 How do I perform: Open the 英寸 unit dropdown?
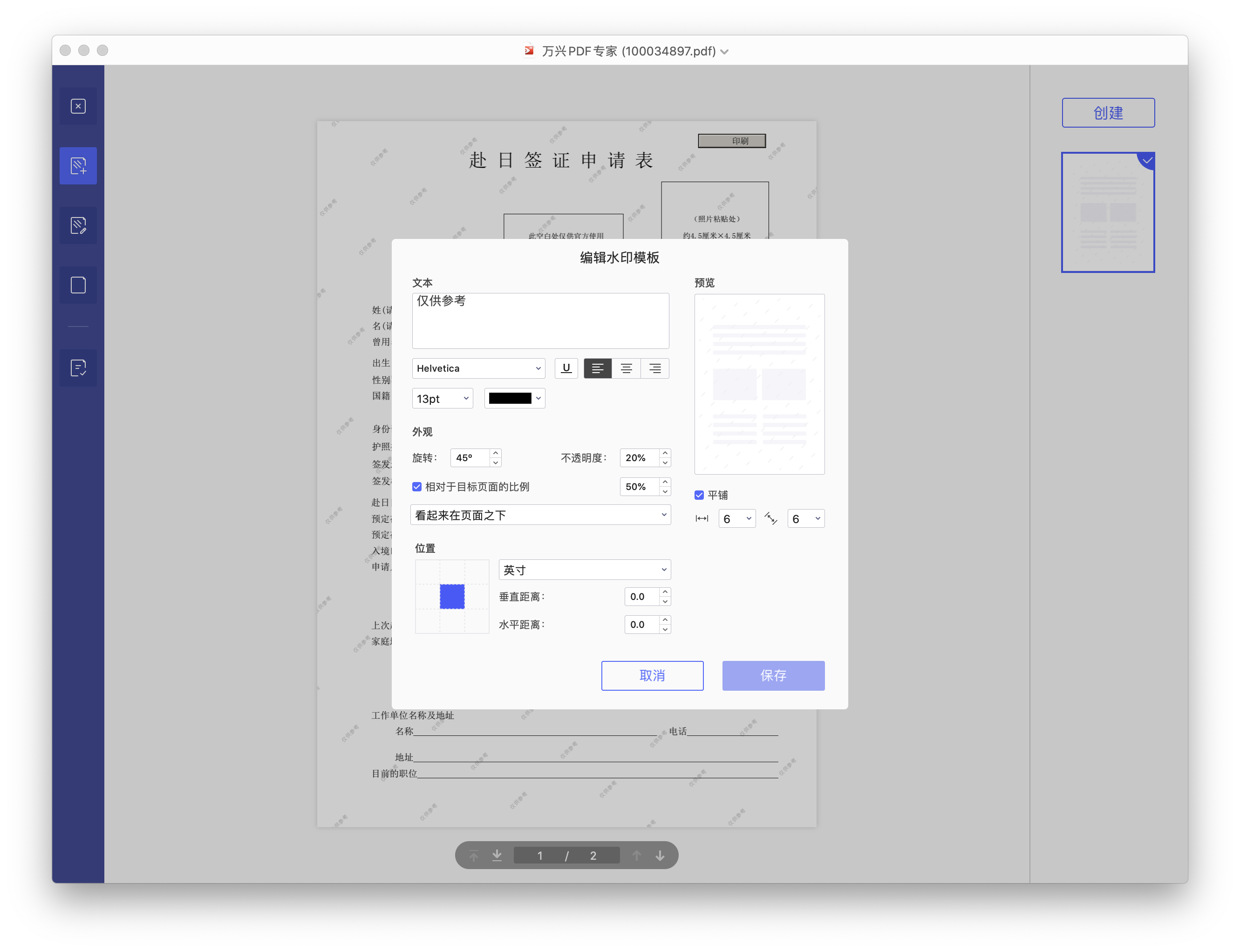pyautogui.click(x=584, y=570)
